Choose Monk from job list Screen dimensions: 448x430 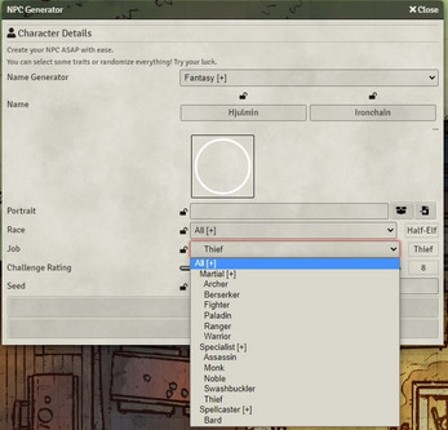click(x=295, y=368)
